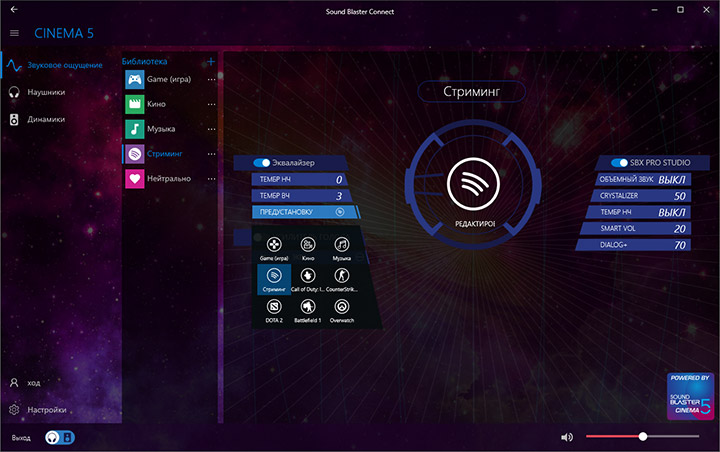720x452 pixels.
Task: Change the SMART VOL value
Action: [636, 228]
